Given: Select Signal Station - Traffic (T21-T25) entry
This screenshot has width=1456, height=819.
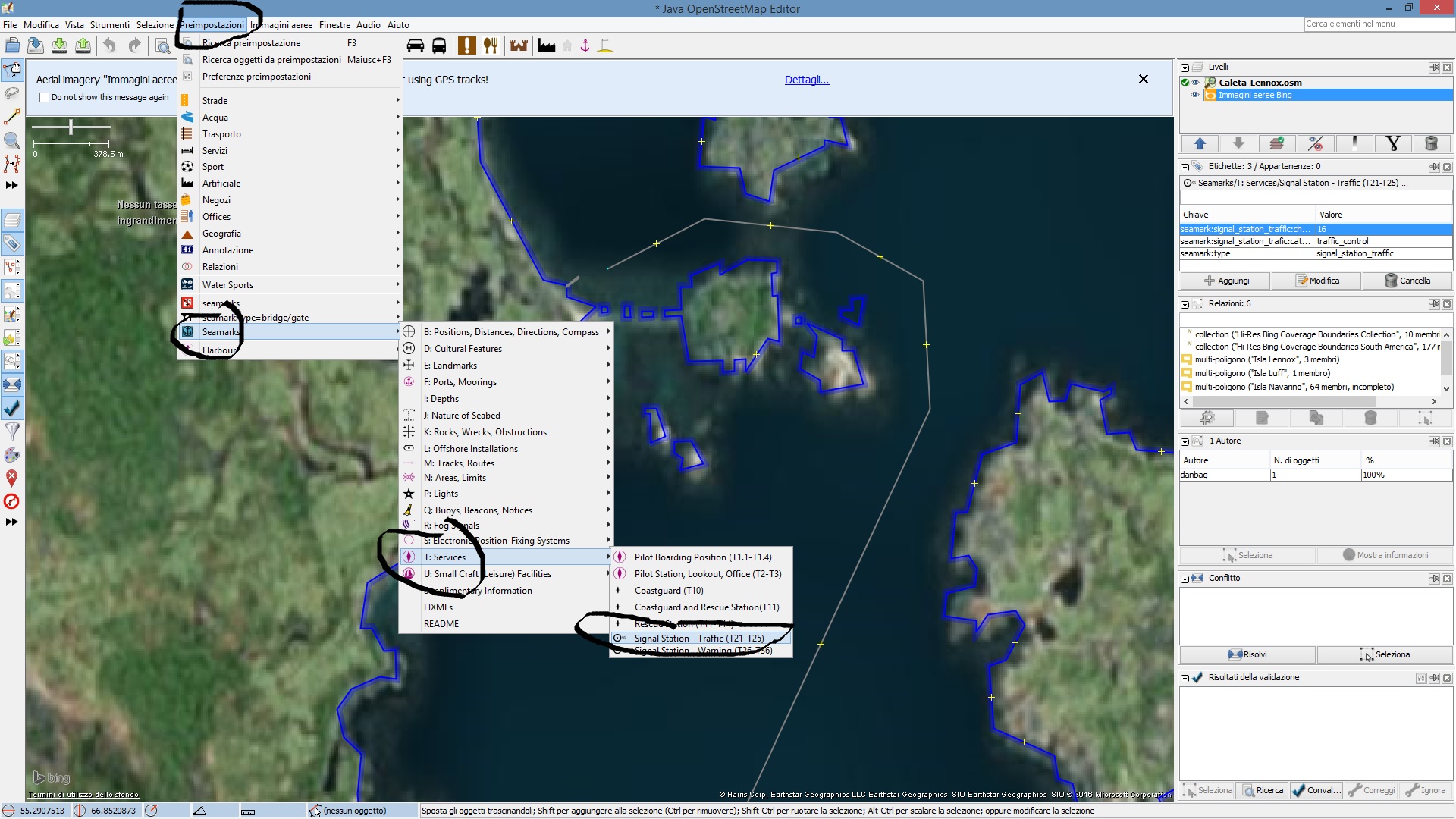Looking at the screenshot, I should pyautogui.click(x=698, y=639).
